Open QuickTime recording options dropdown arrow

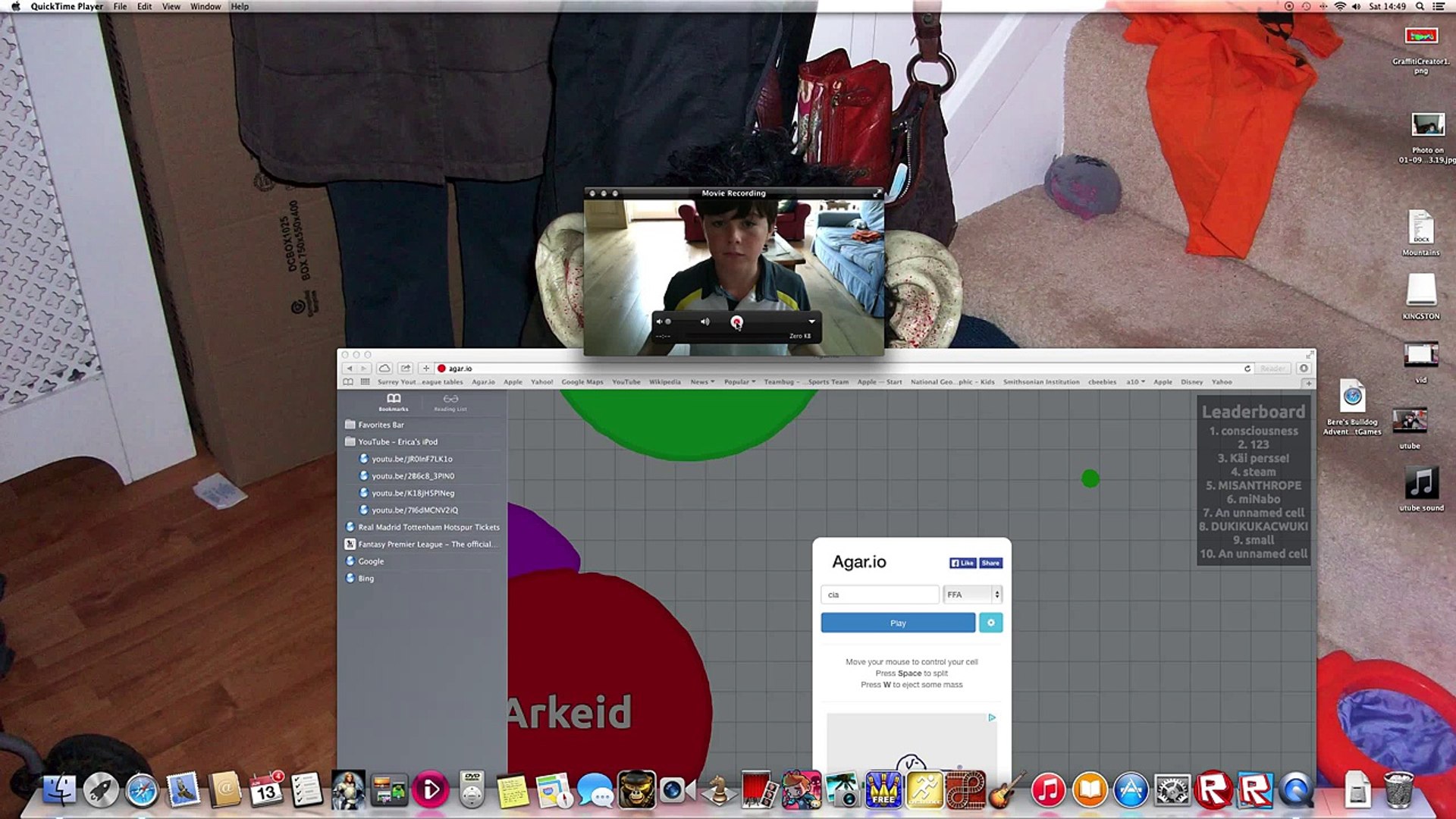click(811, 322)
